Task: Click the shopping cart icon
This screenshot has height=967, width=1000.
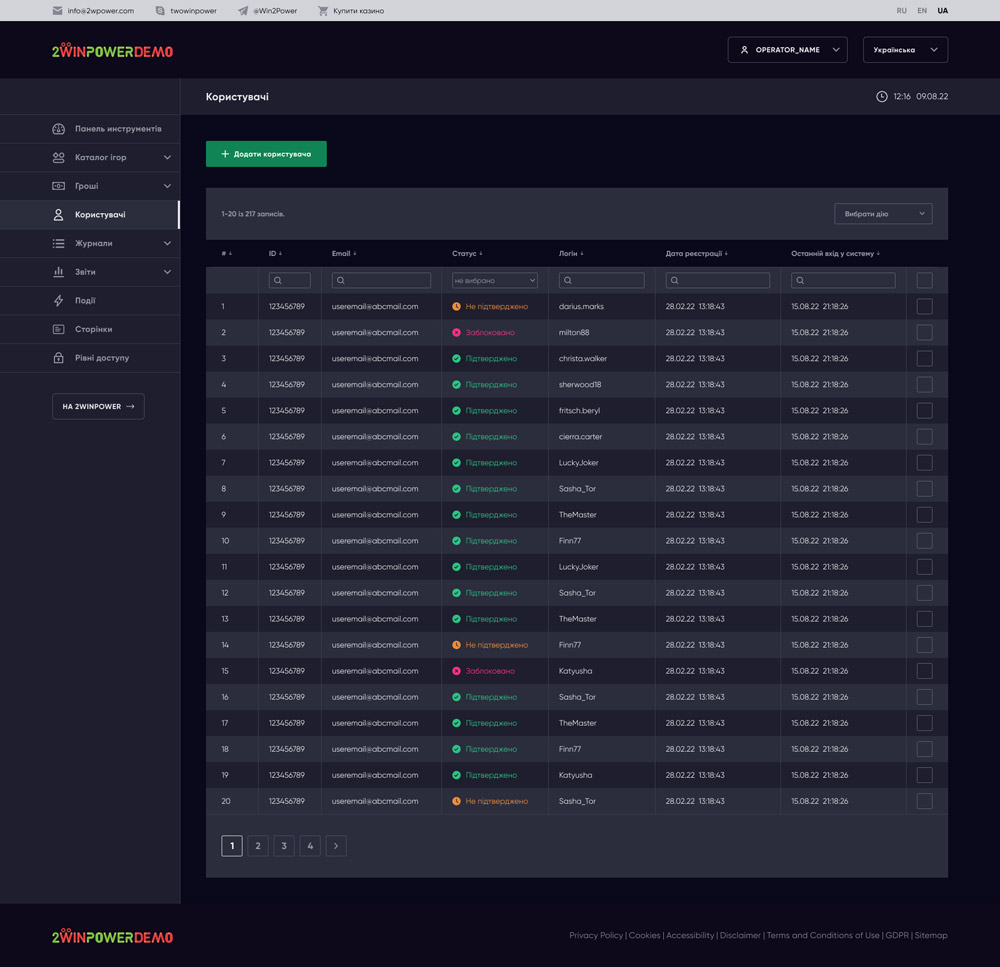Action: point(323,11)
